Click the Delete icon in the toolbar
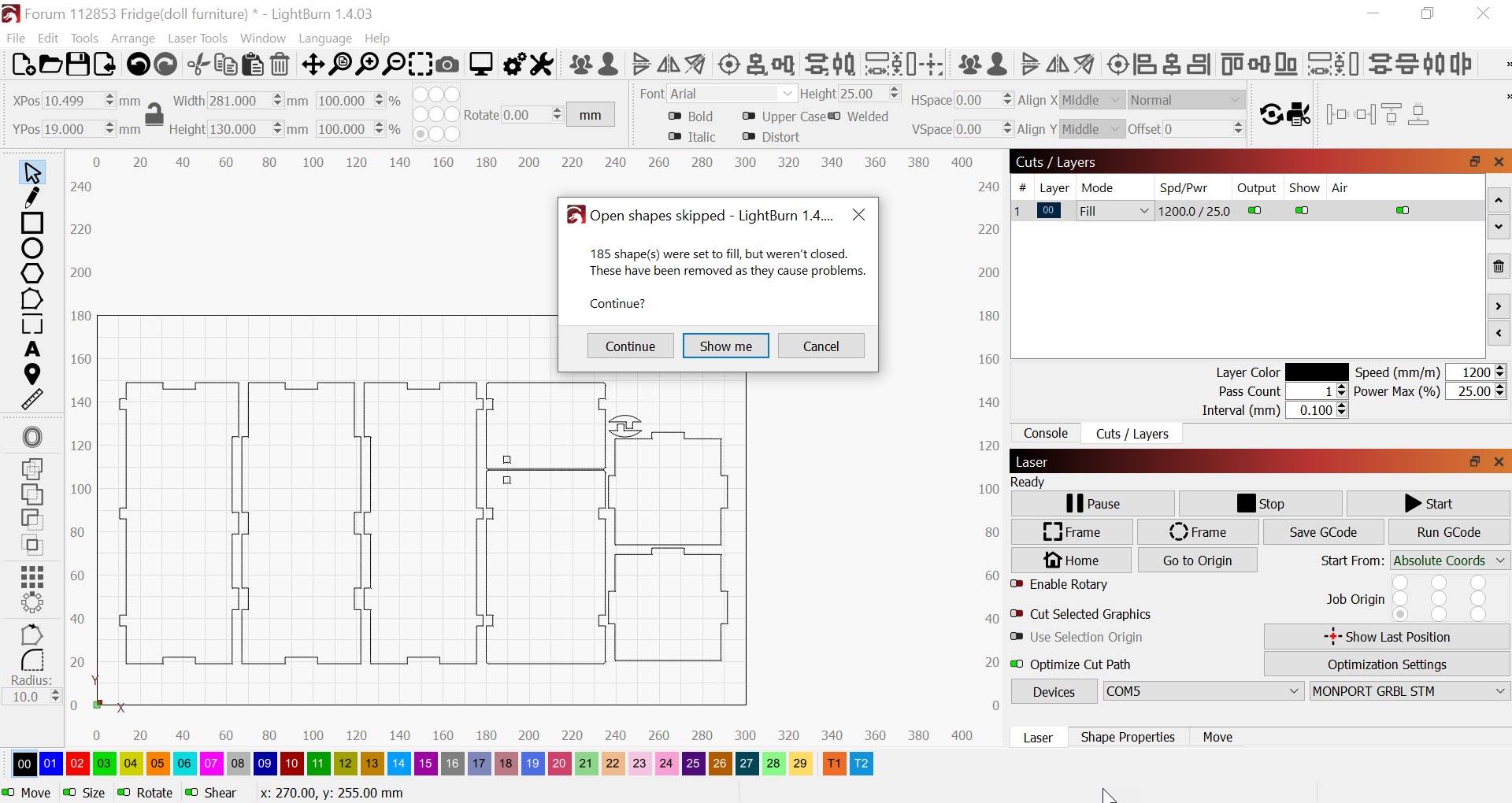Image resolution: width=1512 pixels, height=803 pixels. click(x=280, y=65)
